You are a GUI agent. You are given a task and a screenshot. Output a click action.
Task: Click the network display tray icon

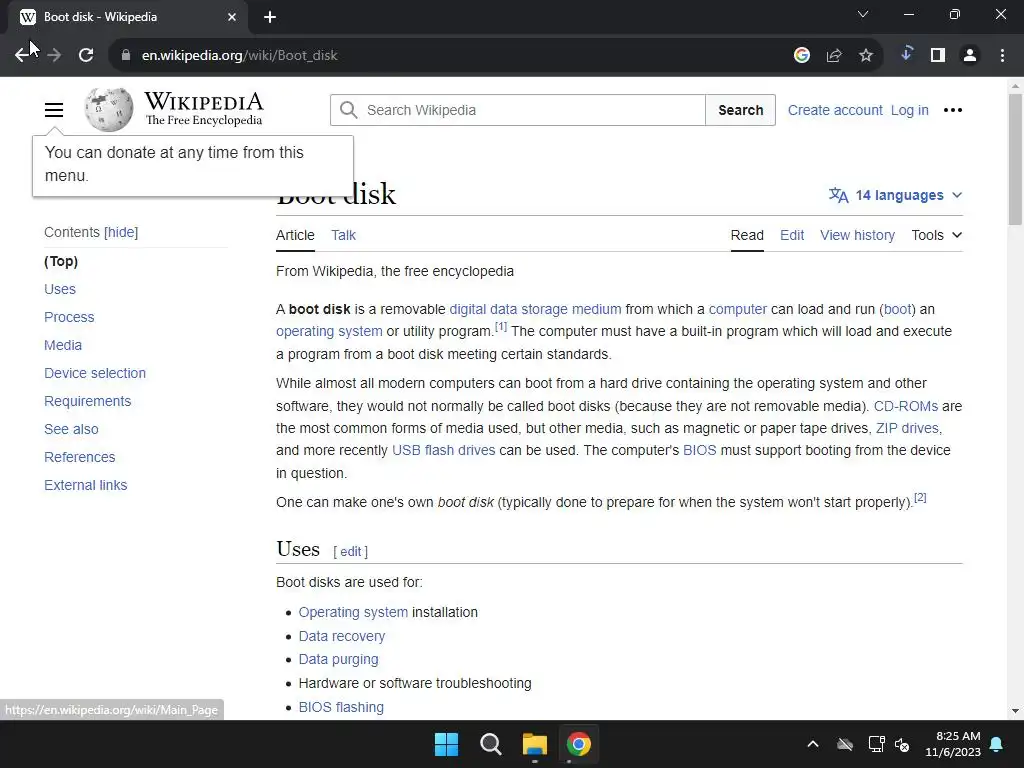[x=876, y=744]
